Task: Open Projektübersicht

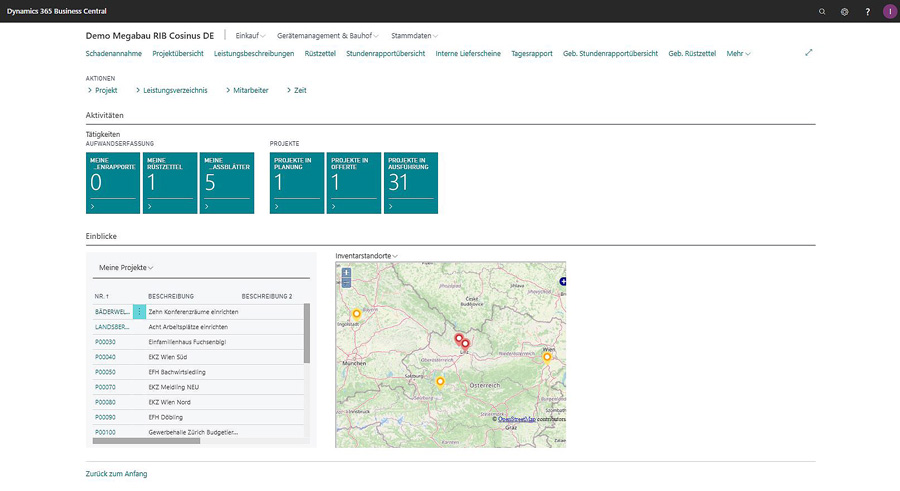Action: click(178, 53)
